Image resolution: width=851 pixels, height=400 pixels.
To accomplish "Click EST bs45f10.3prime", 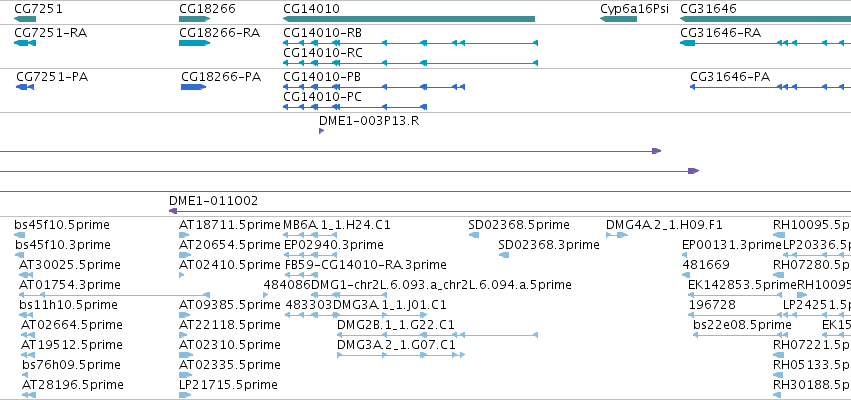I will click(x=62, y=245).
